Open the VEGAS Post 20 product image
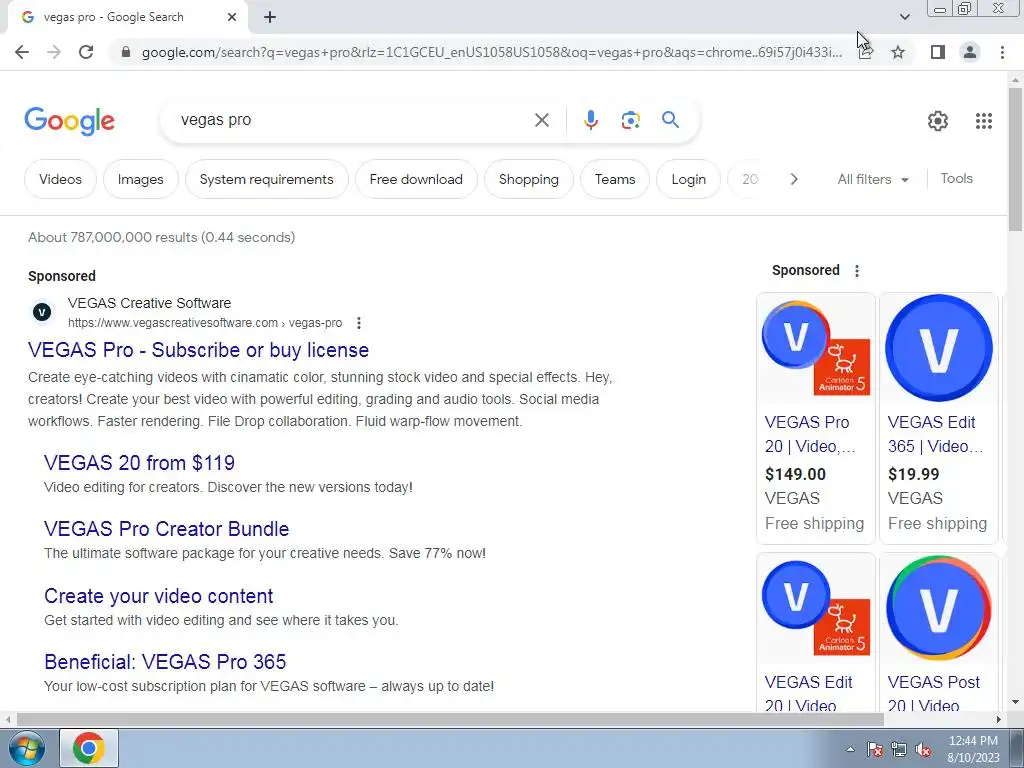 pos(938,607)
